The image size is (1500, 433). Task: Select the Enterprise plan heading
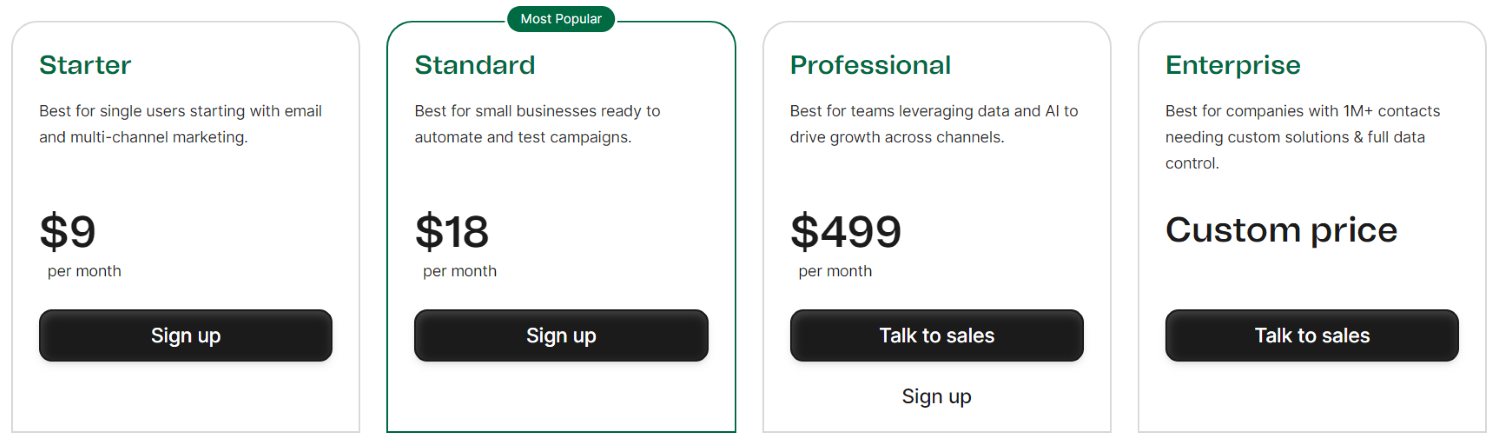tap(1233, 65)
